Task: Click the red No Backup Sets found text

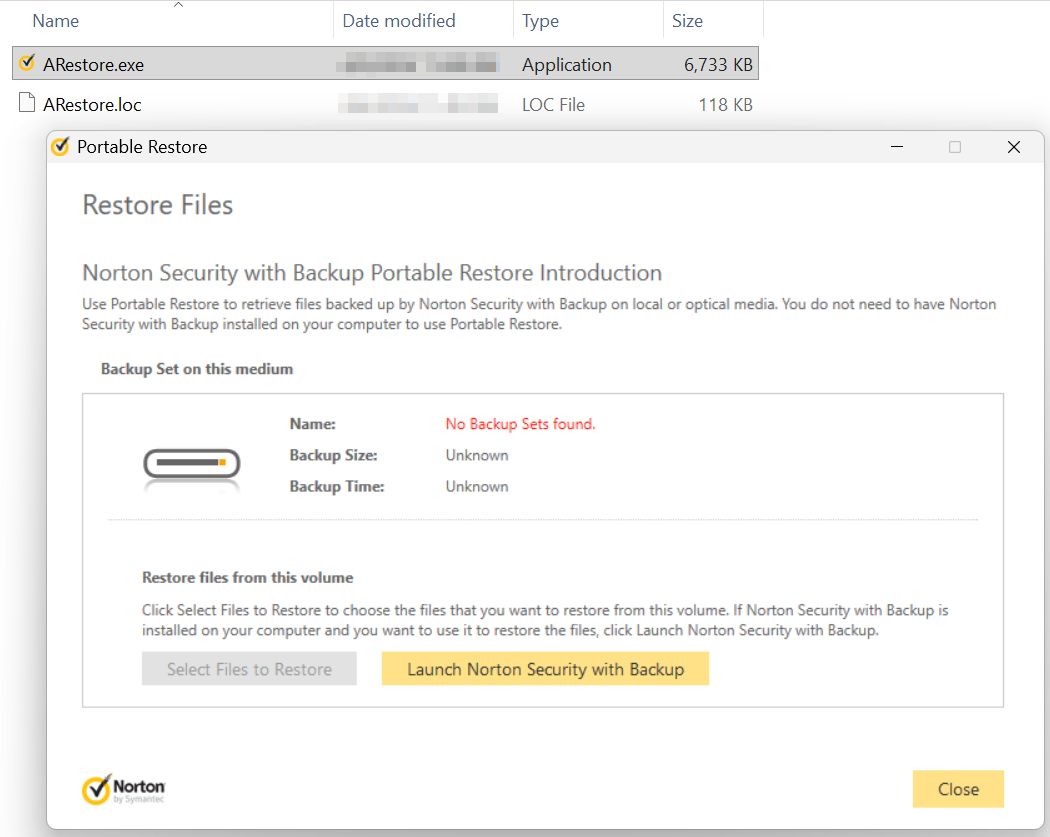Action: tap(520, 424)
